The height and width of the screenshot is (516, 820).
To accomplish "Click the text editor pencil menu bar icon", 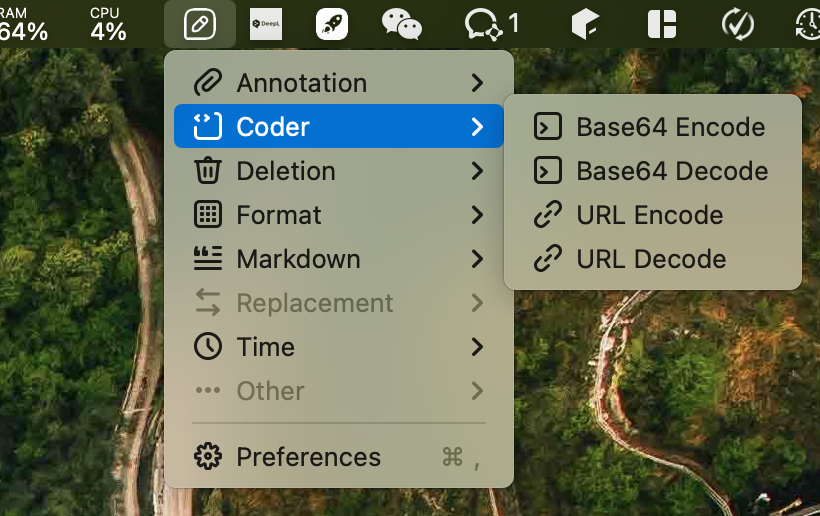I will pos(200,24).
